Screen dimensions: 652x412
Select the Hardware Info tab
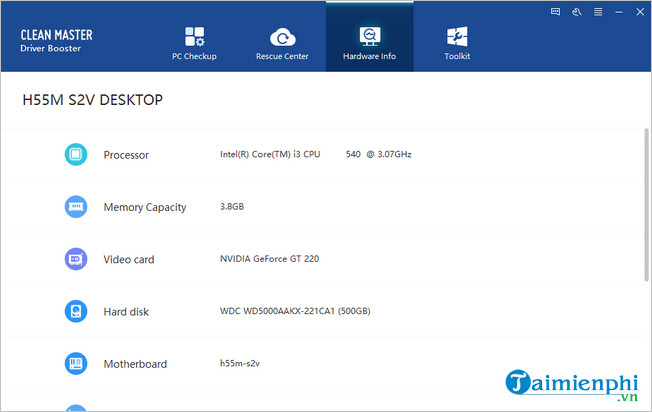369,42
